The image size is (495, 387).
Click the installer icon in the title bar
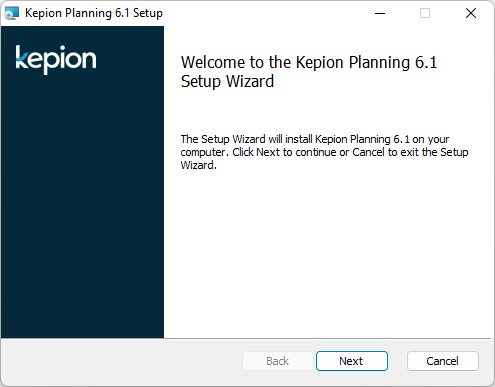click(12, 13)
